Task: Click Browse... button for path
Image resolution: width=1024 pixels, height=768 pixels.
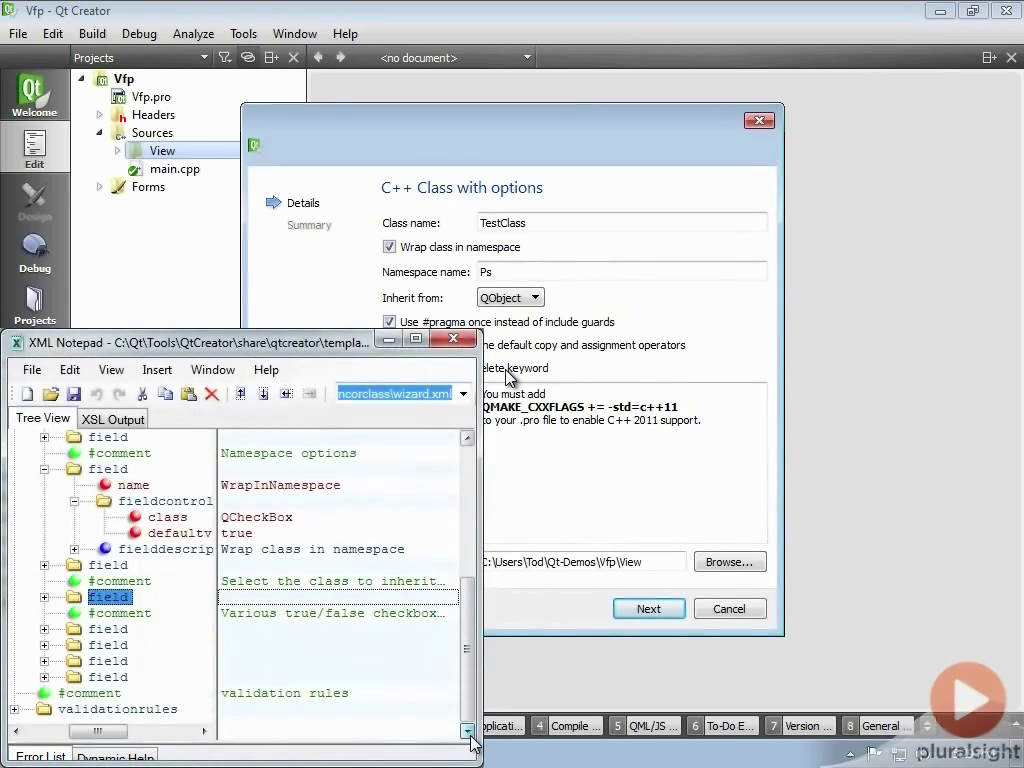Action: [x=729, y=562]
